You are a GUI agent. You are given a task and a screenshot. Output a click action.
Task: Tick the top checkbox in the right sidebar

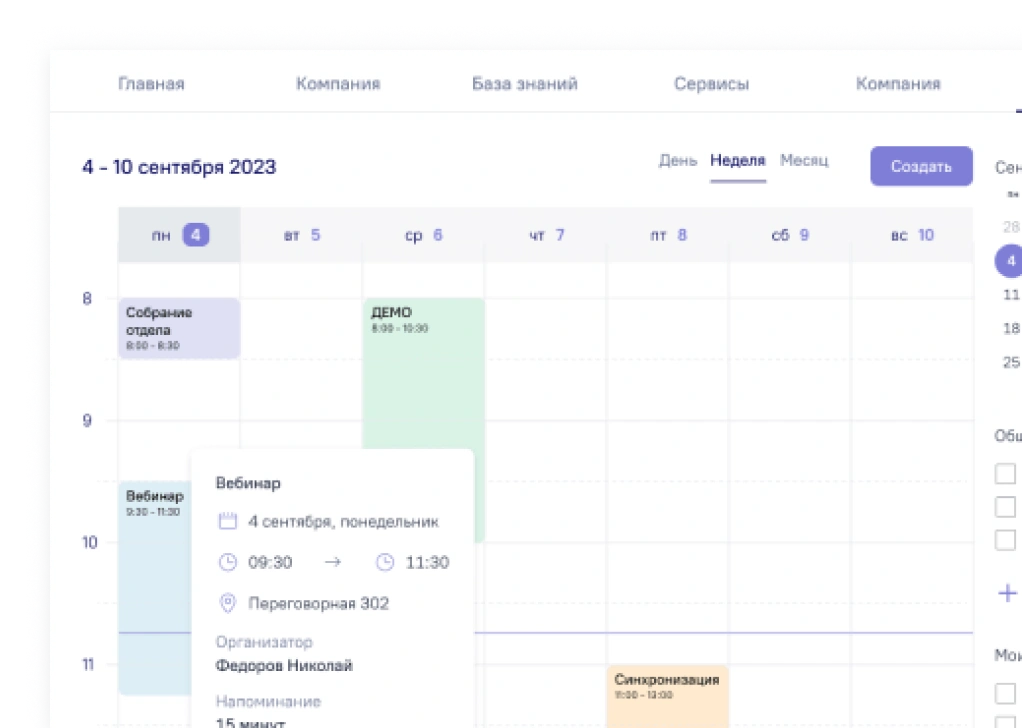pos(1005,474)
